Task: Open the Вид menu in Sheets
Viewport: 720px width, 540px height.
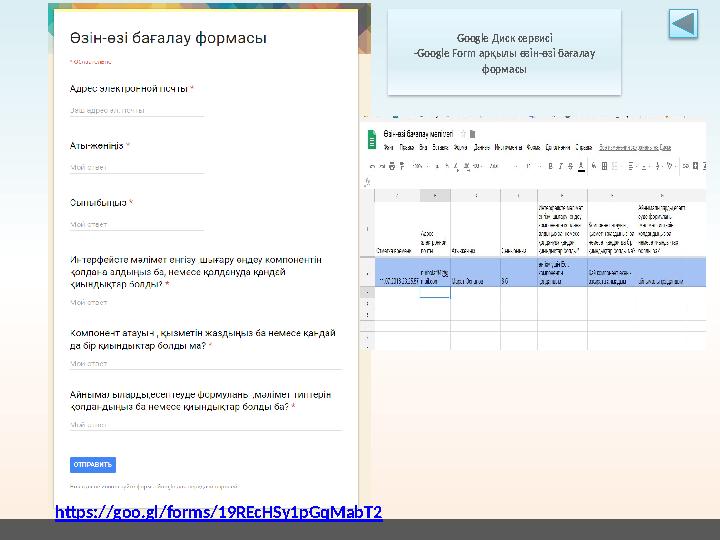Action: (x=423, y=147)
